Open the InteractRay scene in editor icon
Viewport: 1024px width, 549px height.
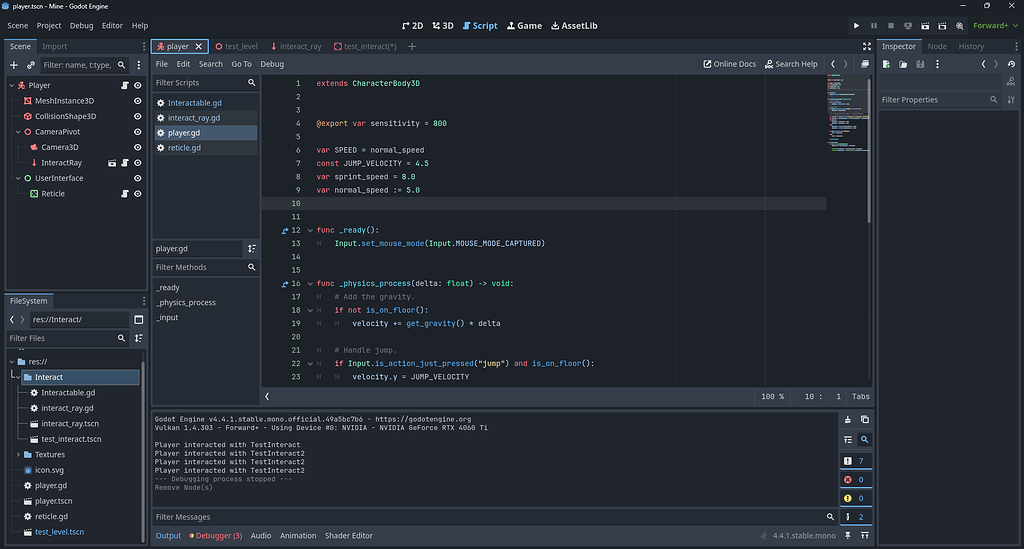pyautogui.click(x=112, y=163)
